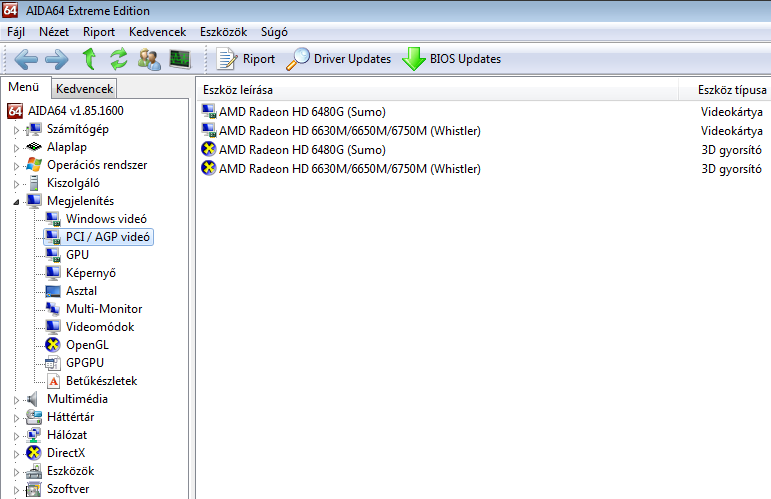Open the Kedvencek menu in menu bar
This screenshot has height=499, width=771.
(x=157, y=32)
